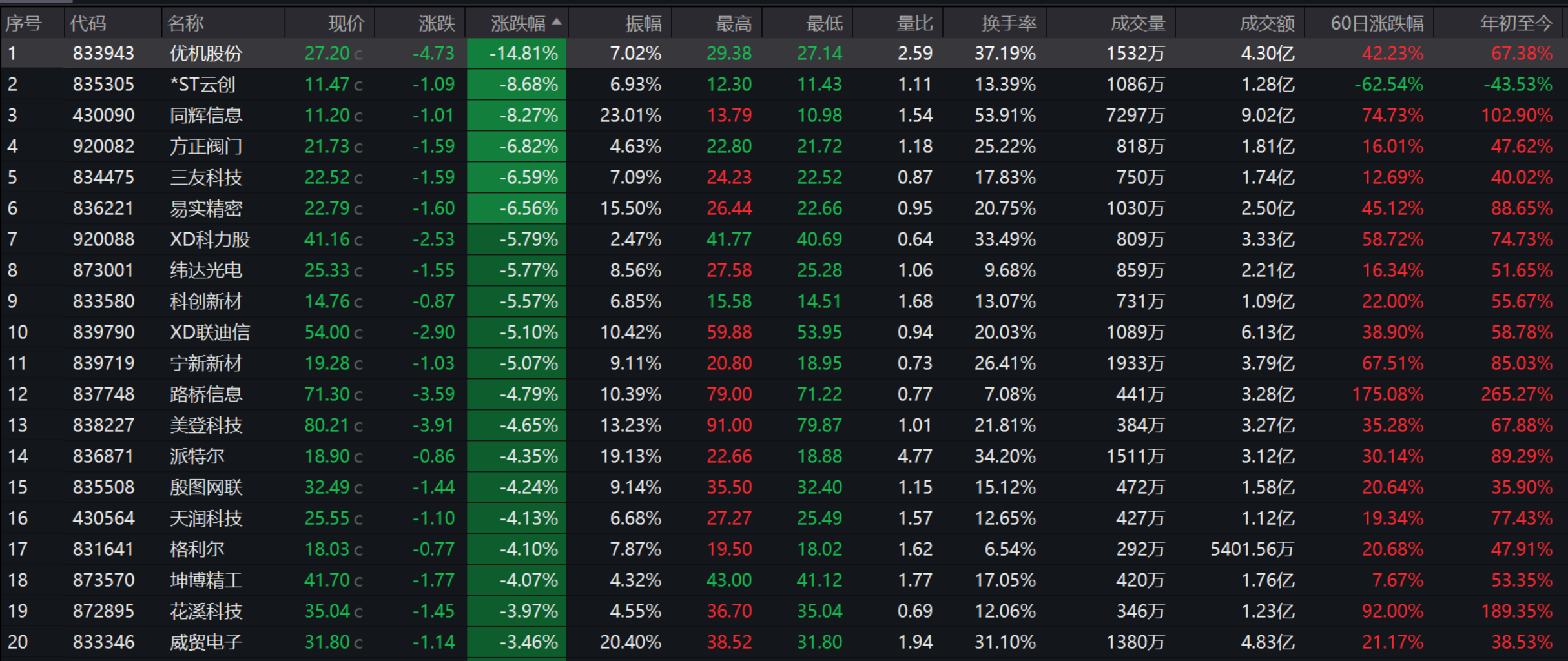The image size is (1568, 661).
Task: Click the 代码 column header
Action: pos(88,24)
